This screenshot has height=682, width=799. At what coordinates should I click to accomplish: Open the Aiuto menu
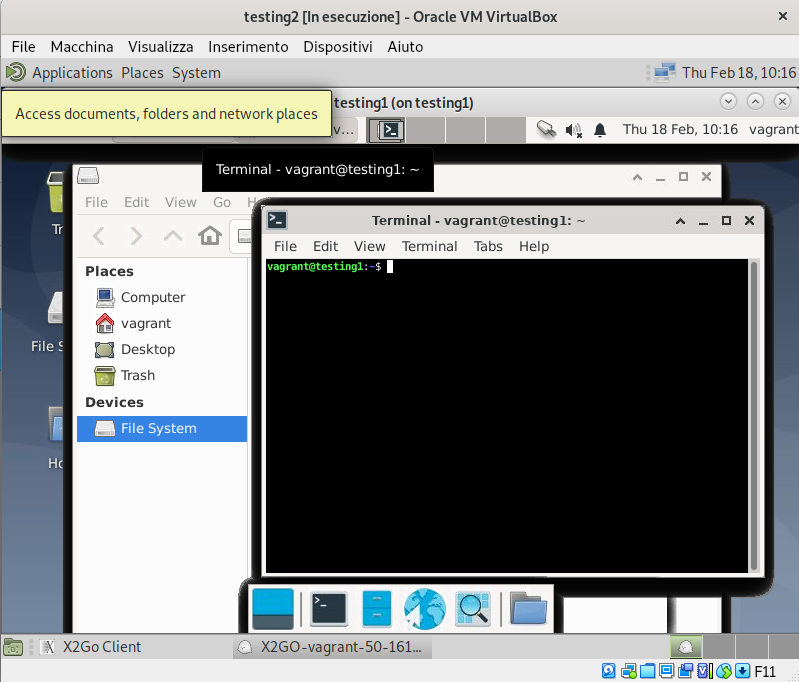[405, 47]
